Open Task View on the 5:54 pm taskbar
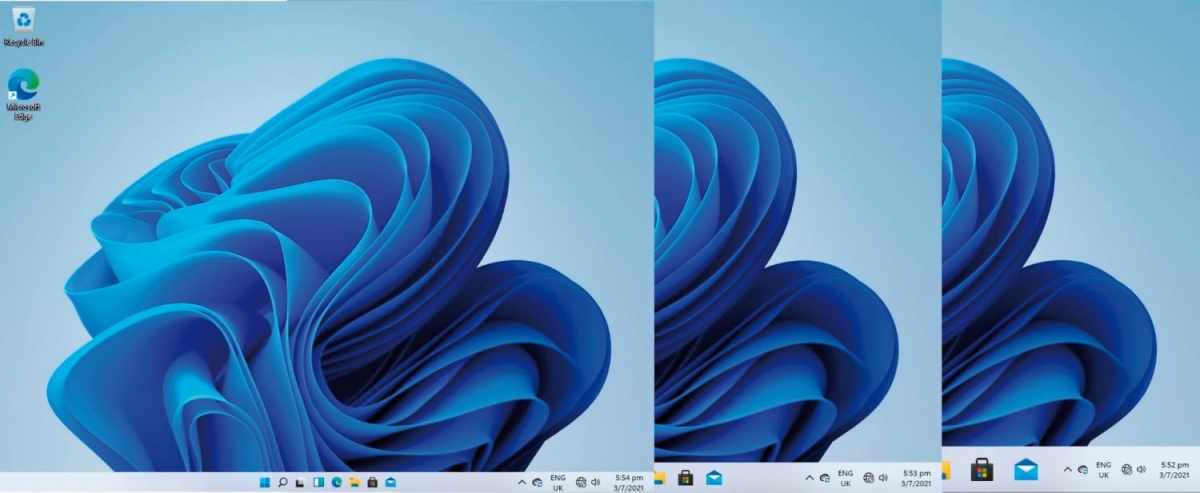This screenshot has height=493, width=1200. (300, 482)
